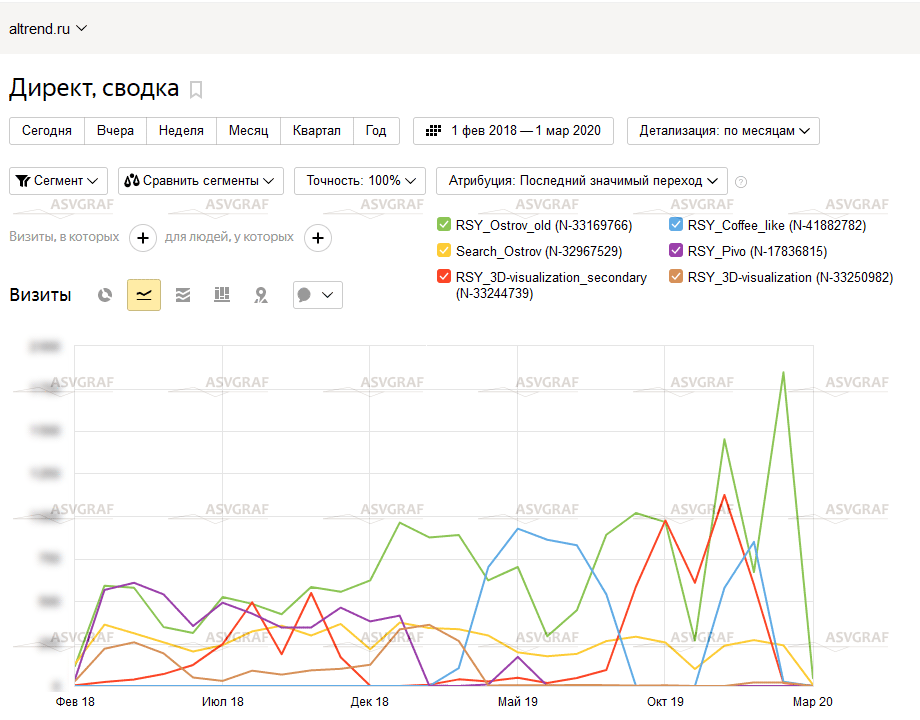Toggle Search_Ostrov series checkbox
Screen dimensions: 920x720
(x=444, y=251)
